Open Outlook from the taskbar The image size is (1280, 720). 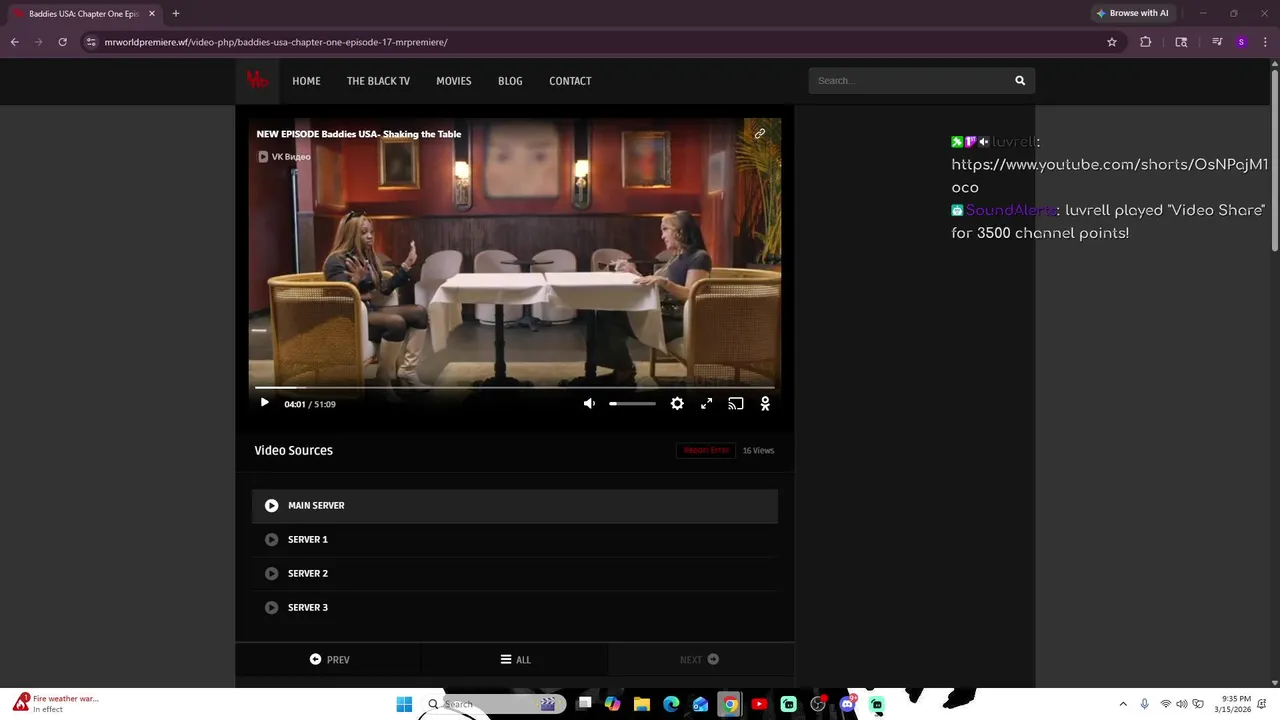tap(701, 704)
